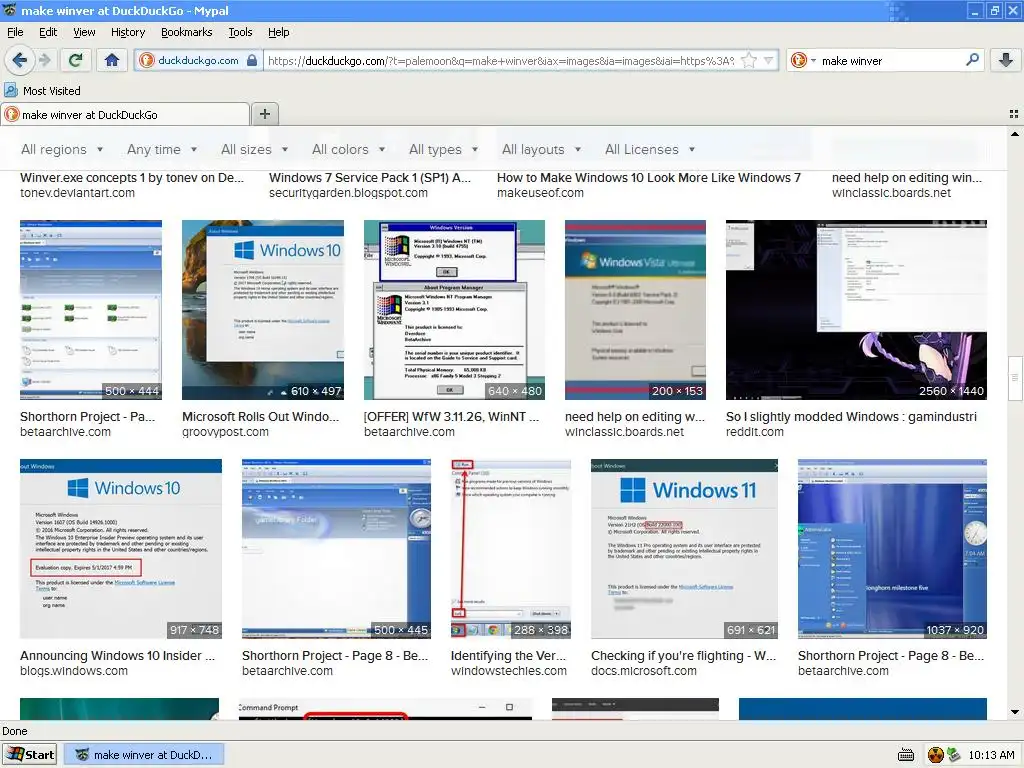
Task: Click 'Winver.exe concepts 1 by tonev' title
Action: pyautogui.click(x=132, y=178)
